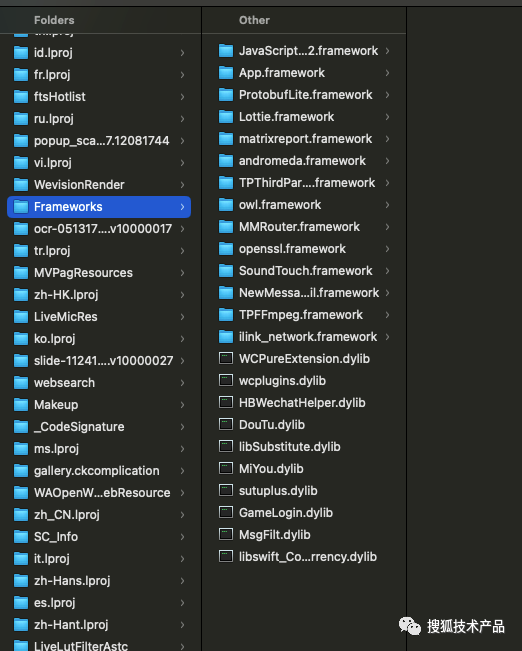
Task: Expand the ru.lproj folder chevron
Action: click(x=182, y=119)
